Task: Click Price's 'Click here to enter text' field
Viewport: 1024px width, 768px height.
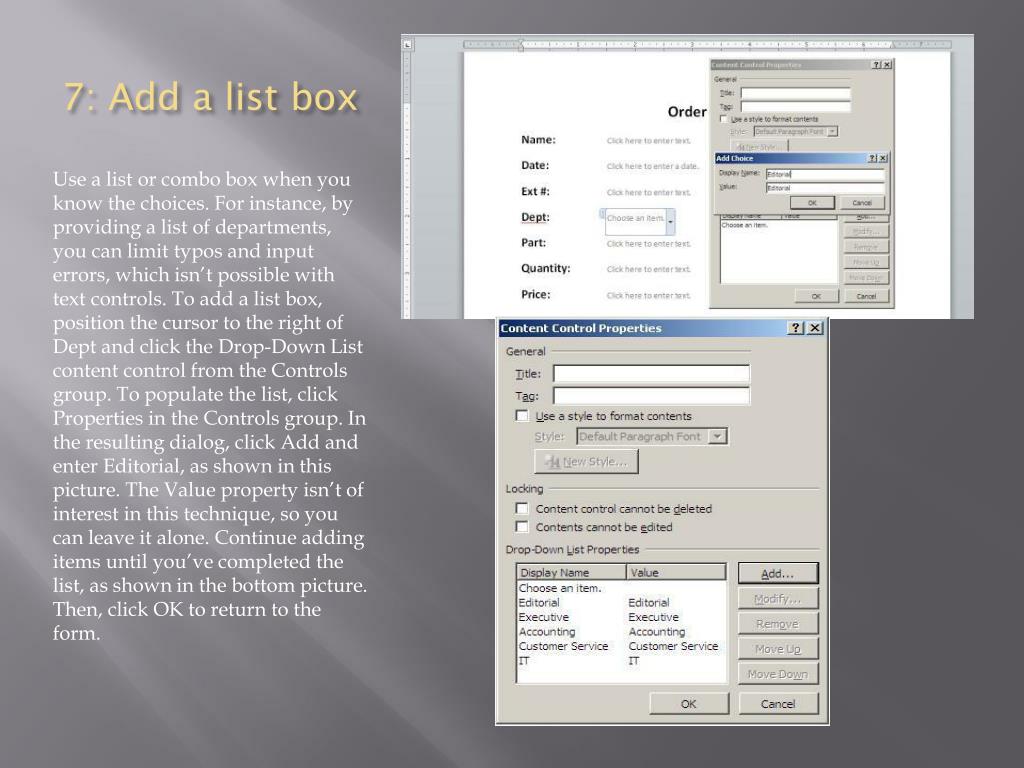Action: tap(648, 295)
